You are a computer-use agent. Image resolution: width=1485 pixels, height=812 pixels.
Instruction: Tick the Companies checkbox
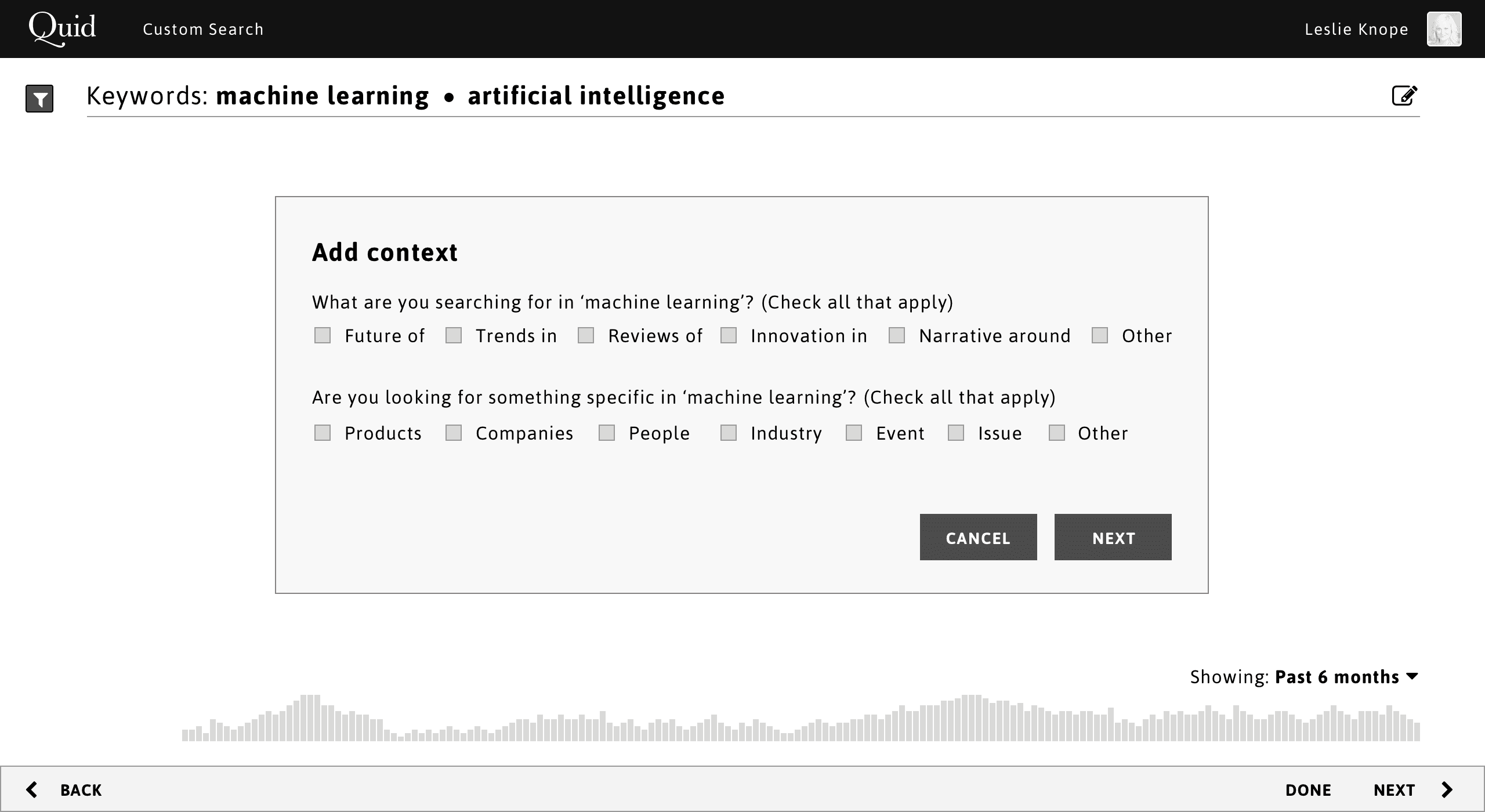pyautogui.click(x=454, y=433)
